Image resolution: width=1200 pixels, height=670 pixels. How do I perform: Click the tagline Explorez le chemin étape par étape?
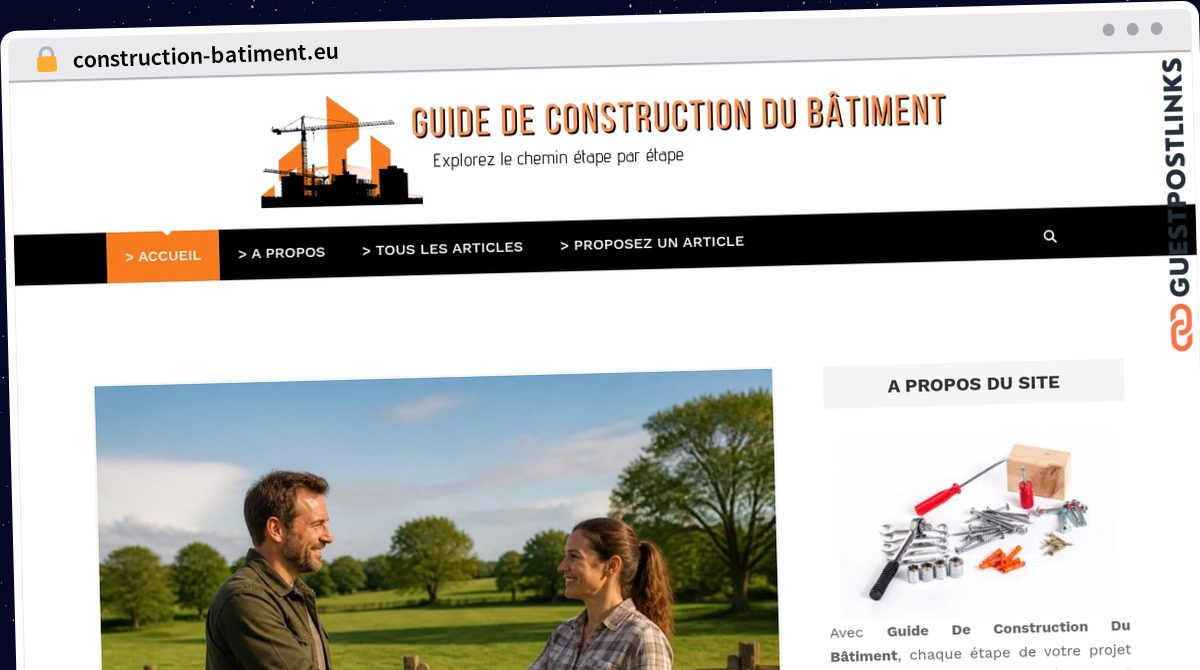(x=558, y=157)
